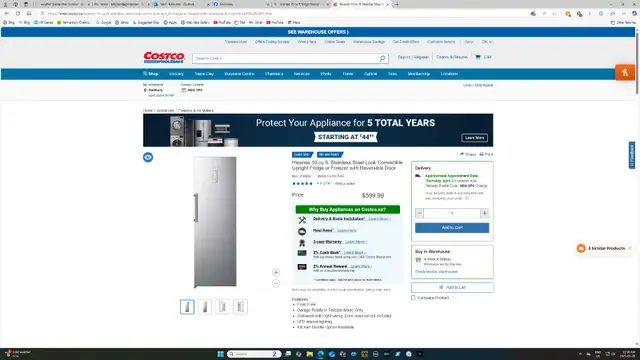Open the orange accessibility icon on the right
This screenshot has height=360, width=640.
[625, 73]
